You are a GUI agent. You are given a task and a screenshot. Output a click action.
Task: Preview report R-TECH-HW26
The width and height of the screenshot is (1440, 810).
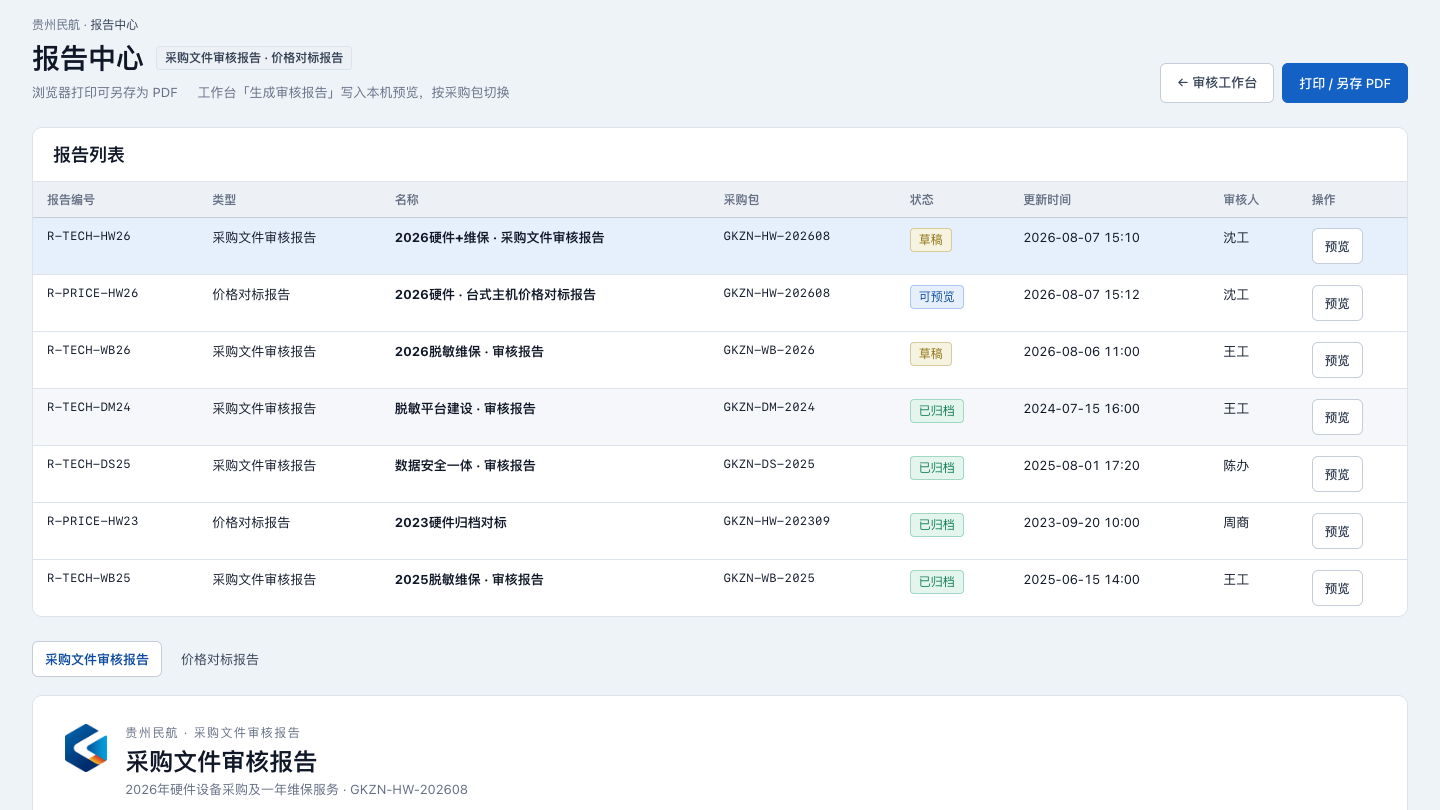[x=1337, y=246]
